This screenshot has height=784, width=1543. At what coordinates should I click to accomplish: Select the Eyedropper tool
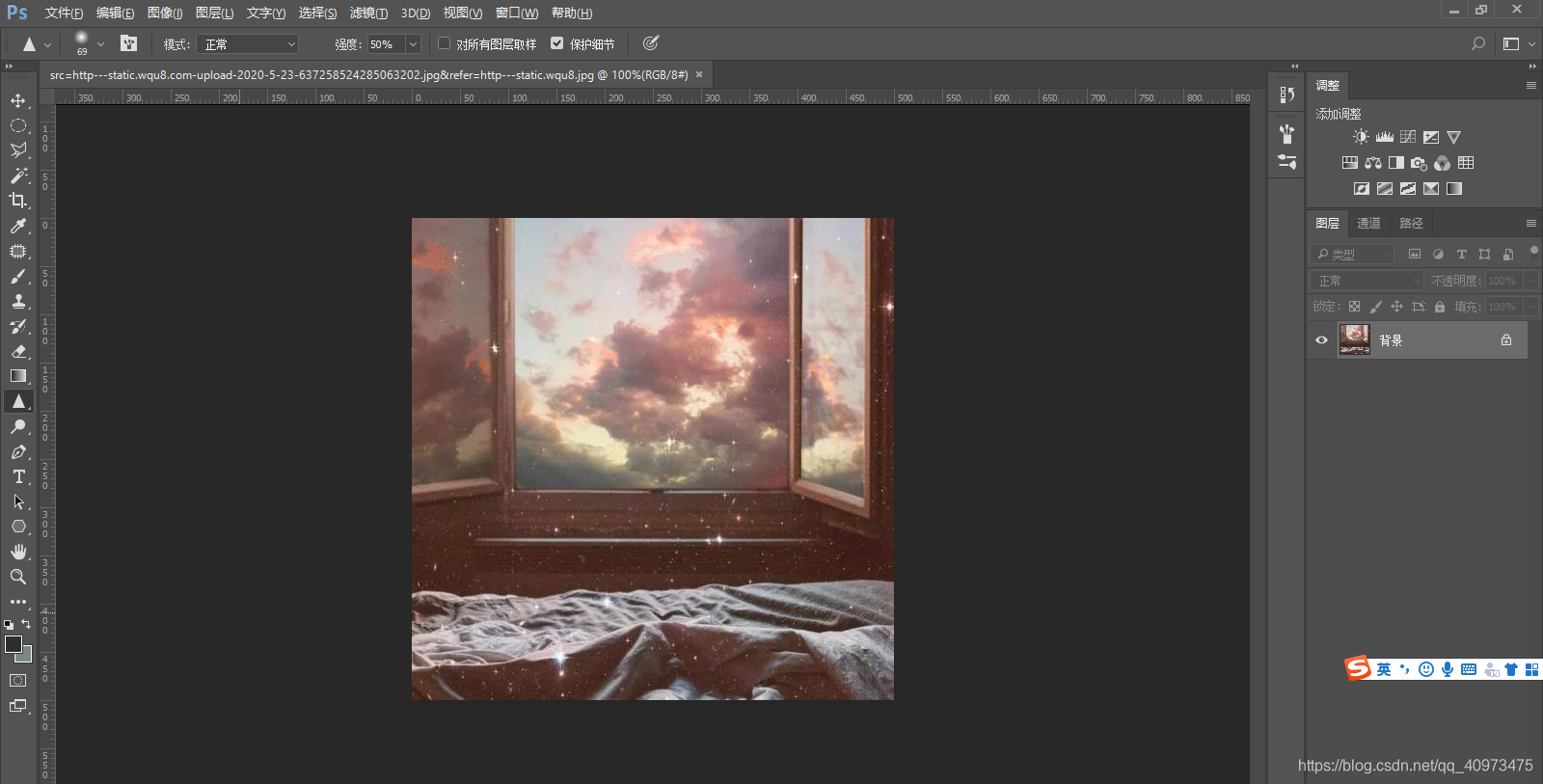(18, 226)
